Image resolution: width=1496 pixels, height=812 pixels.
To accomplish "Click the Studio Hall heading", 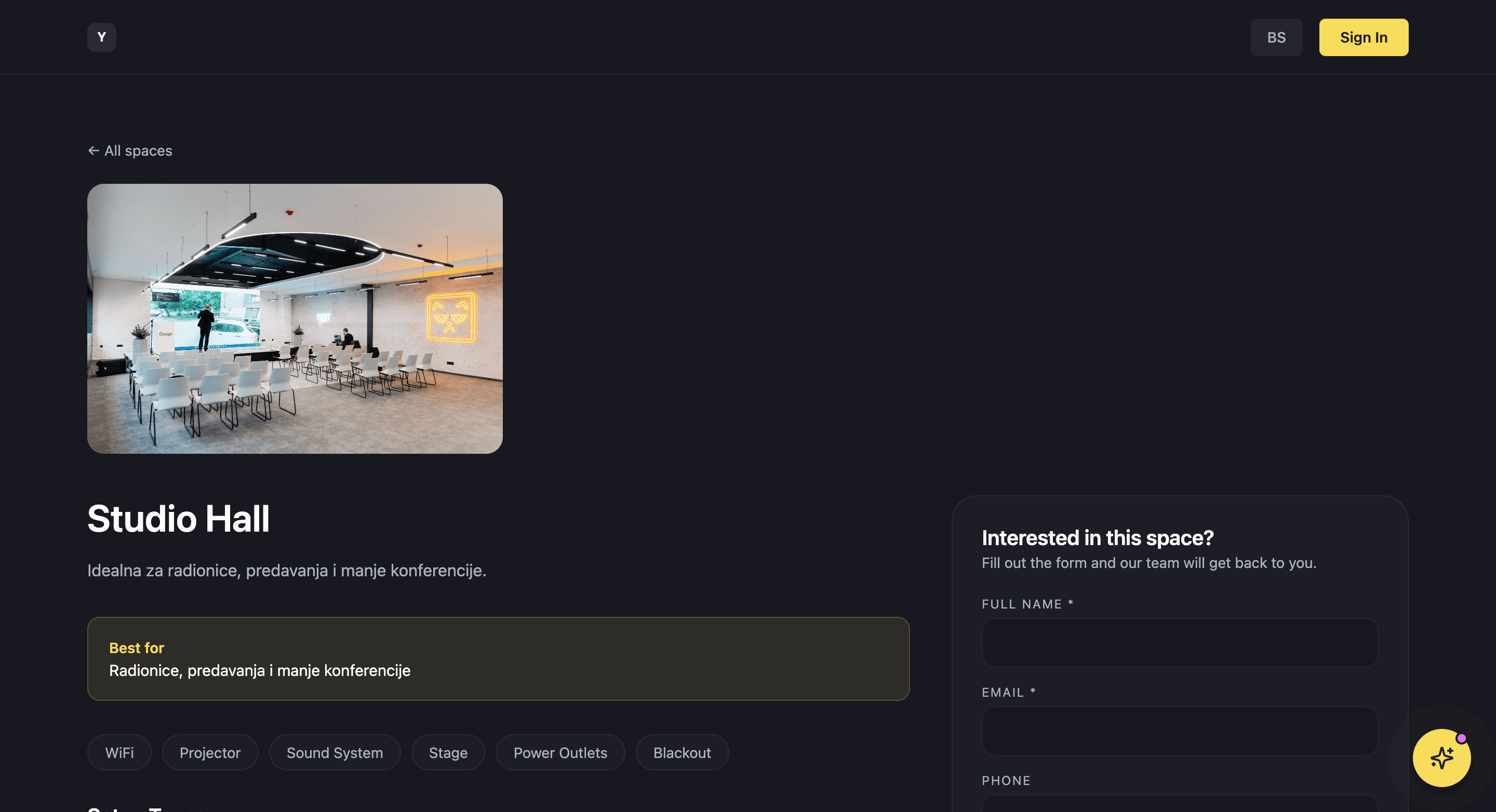I will coord(178,518).
